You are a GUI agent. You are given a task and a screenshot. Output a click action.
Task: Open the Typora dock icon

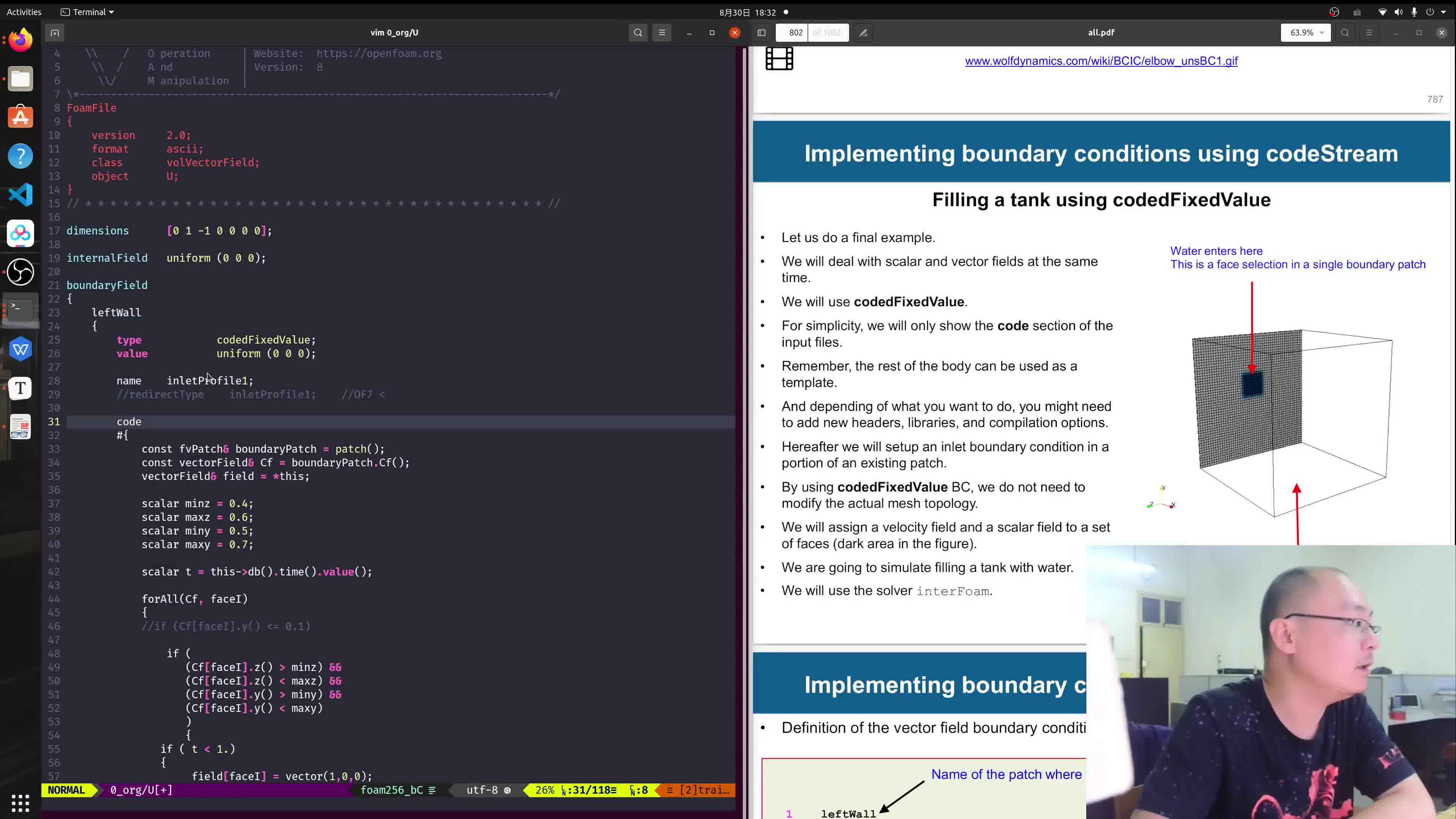[20, 388]
